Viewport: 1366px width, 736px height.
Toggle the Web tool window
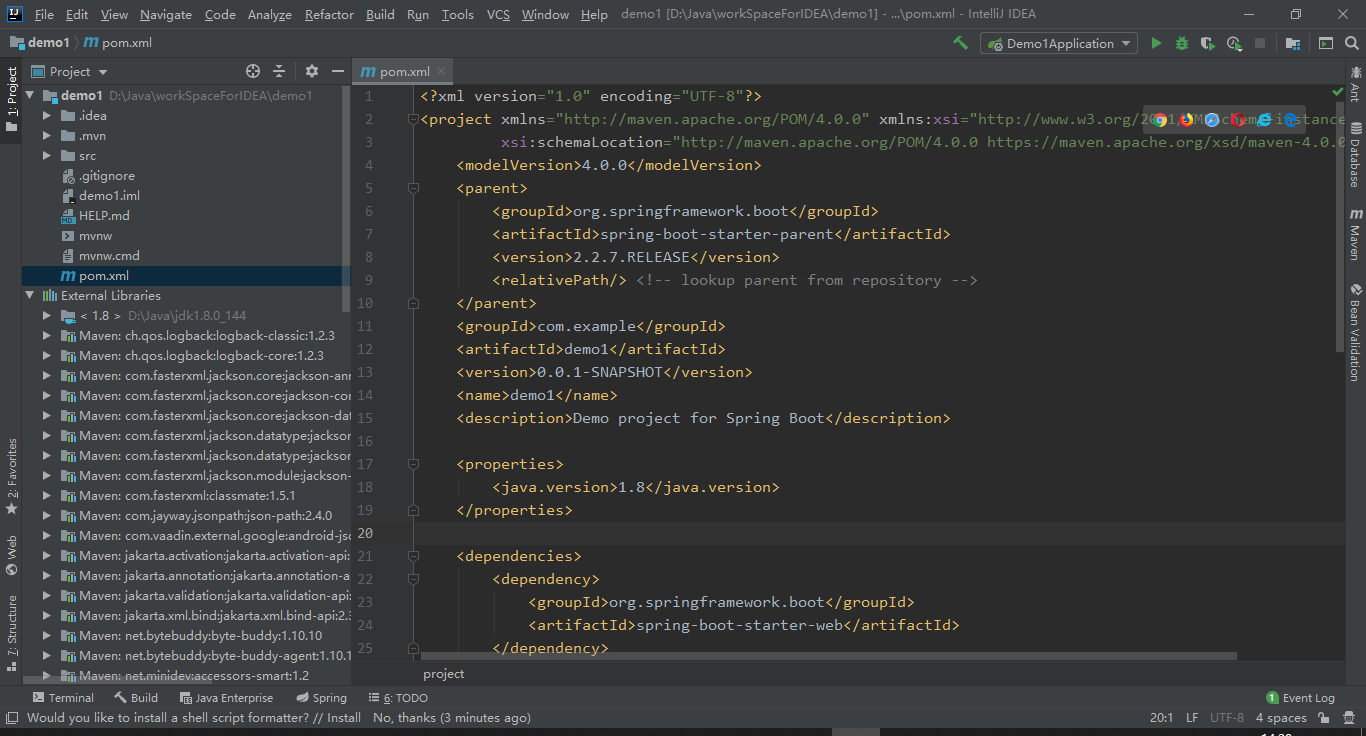(12, 556)
